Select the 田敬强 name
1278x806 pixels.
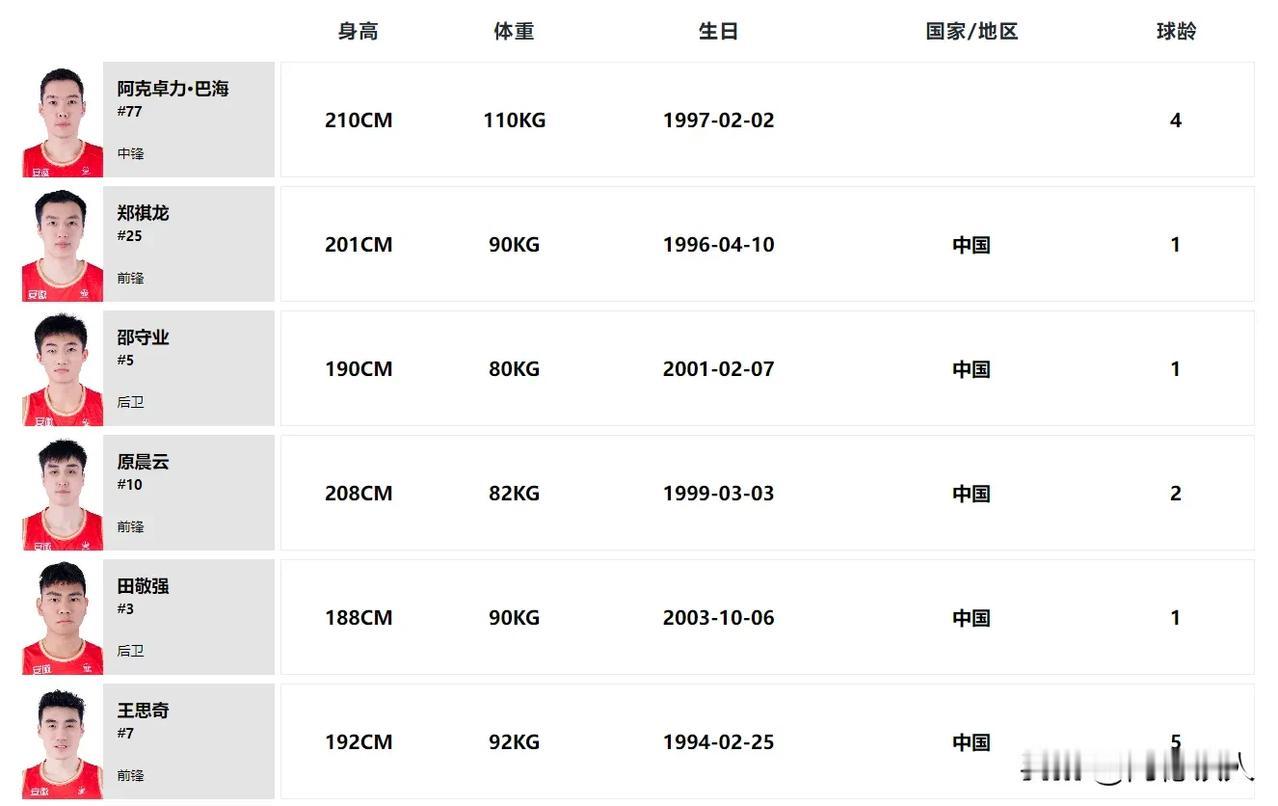(143, 586)
